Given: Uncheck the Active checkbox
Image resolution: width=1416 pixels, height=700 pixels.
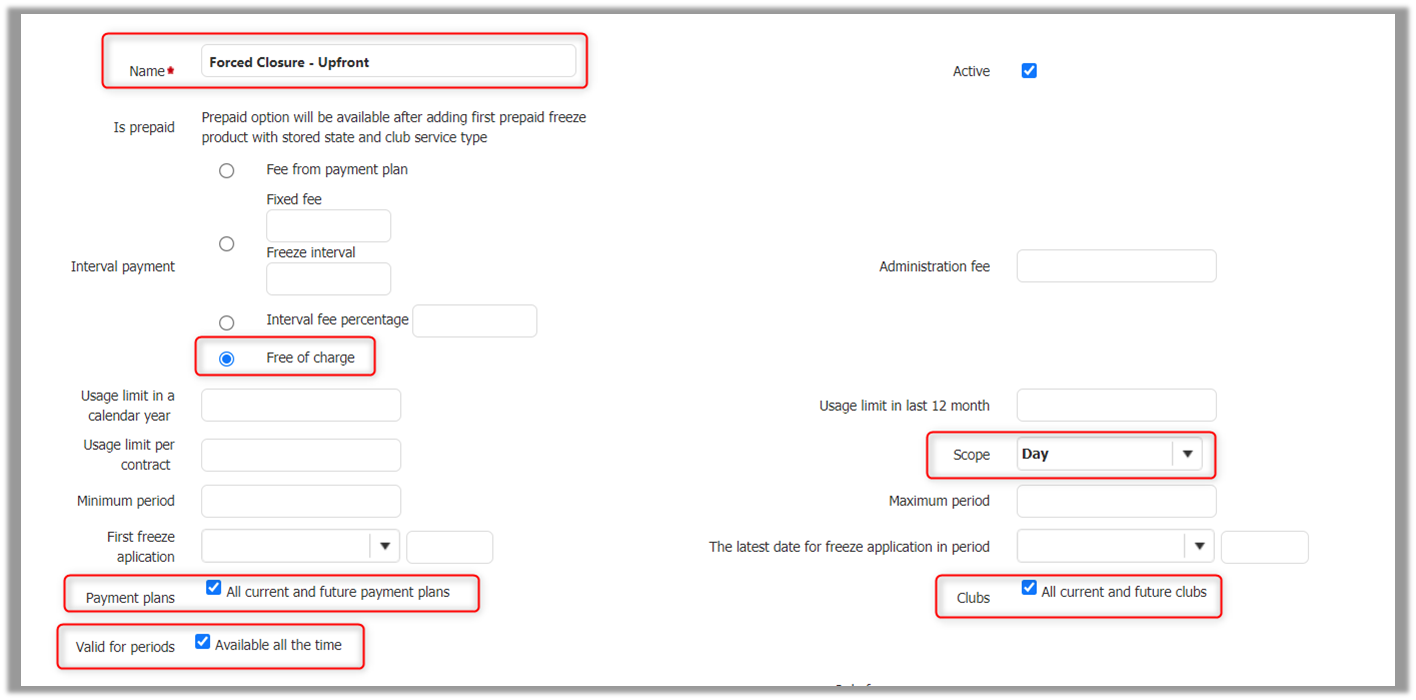Looking at the screenshot, I should pos(1029,71).
